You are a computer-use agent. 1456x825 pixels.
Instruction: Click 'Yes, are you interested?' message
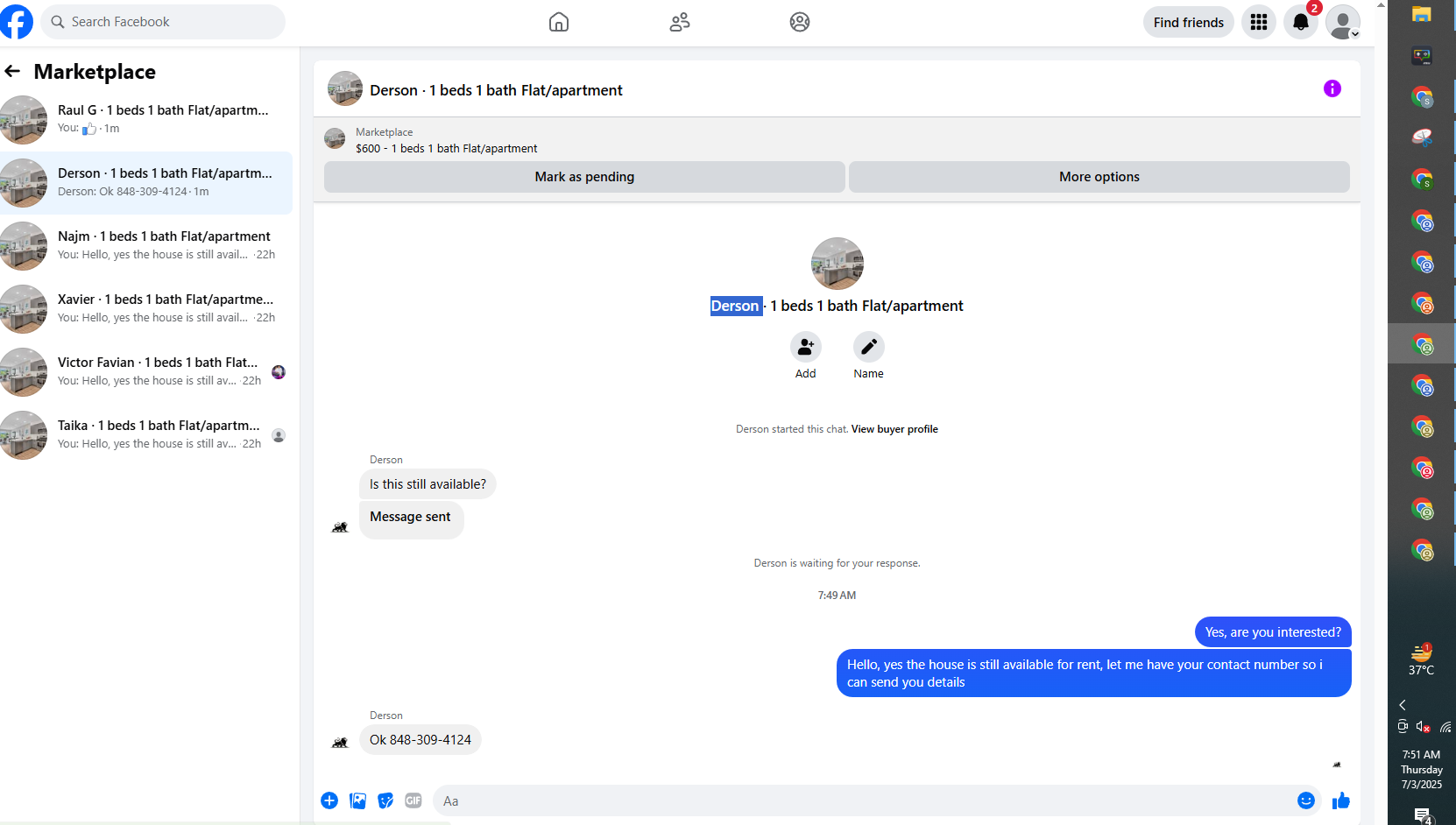(x=1273, y=632)
